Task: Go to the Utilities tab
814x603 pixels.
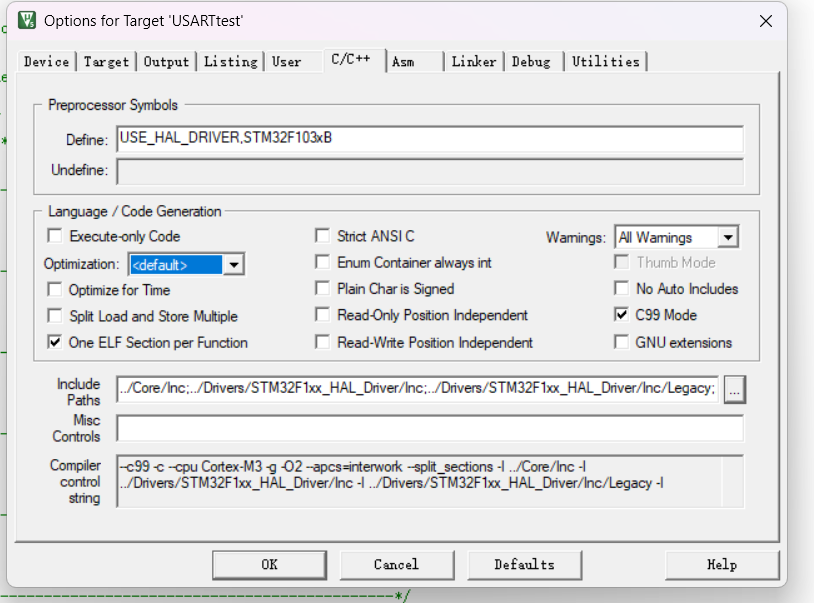Action: (605, 62)
